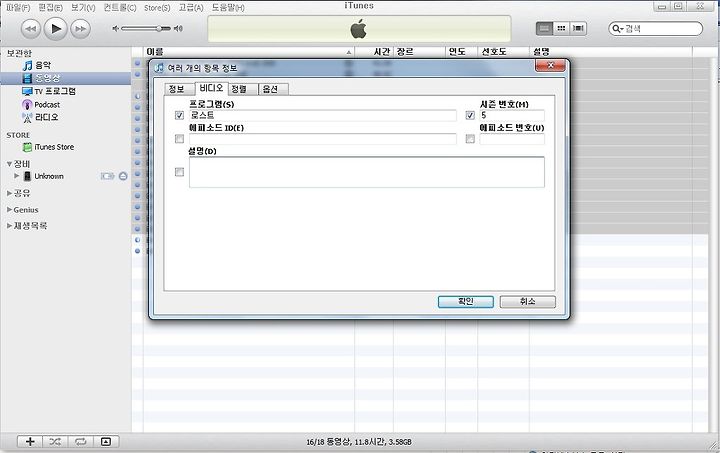This screenshot has width=720, height=453.
Task: Toggle the 프로그램(S) checkbox
Action: (x=180, y=115)
